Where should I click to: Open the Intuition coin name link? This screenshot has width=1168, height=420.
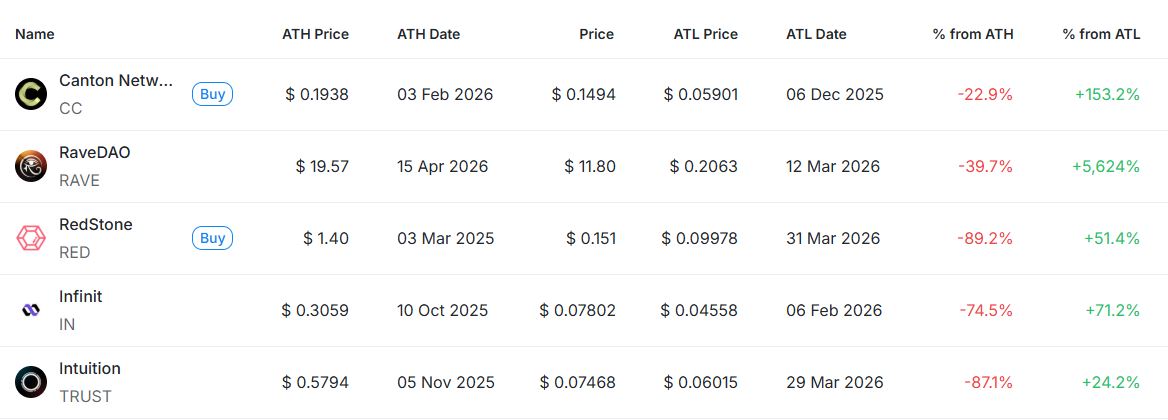[90, 369]
